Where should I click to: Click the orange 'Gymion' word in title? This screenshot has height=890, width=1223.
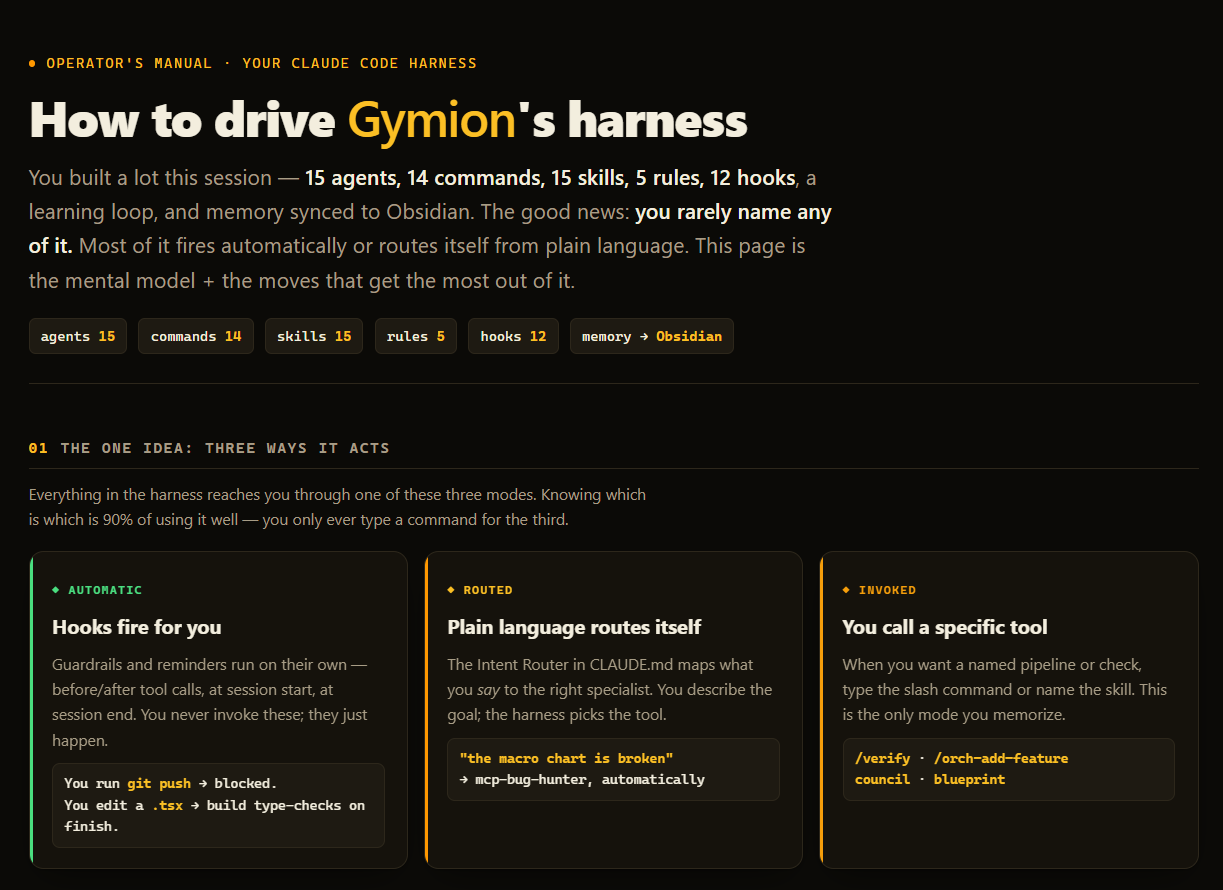(x=431, y=120)
